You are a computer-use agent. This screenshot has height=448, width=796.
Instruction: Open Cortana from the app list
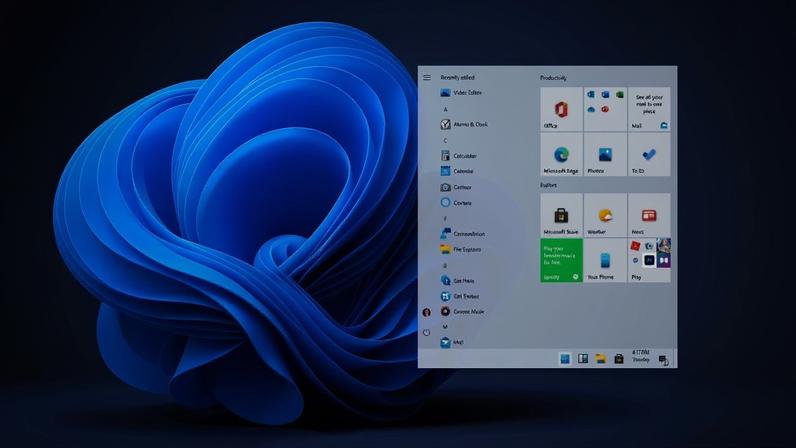[456, 203]
